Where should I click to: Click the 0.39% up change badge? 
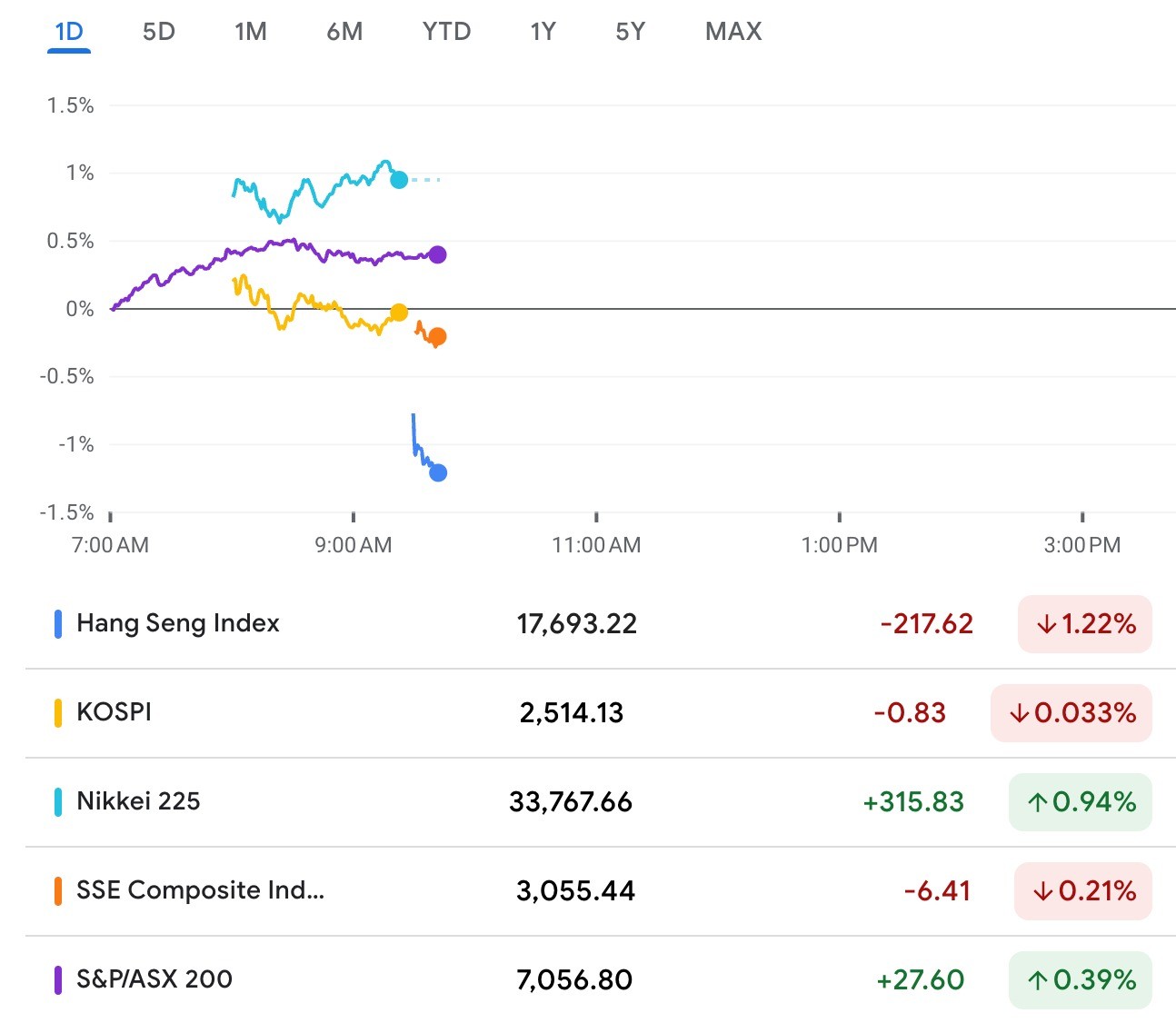pos(1081,980)
